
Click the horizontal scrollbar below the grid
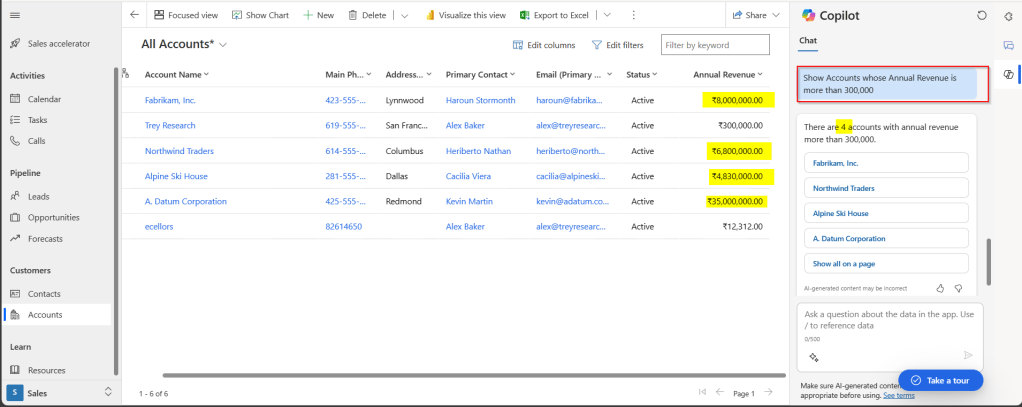(450, 375)
